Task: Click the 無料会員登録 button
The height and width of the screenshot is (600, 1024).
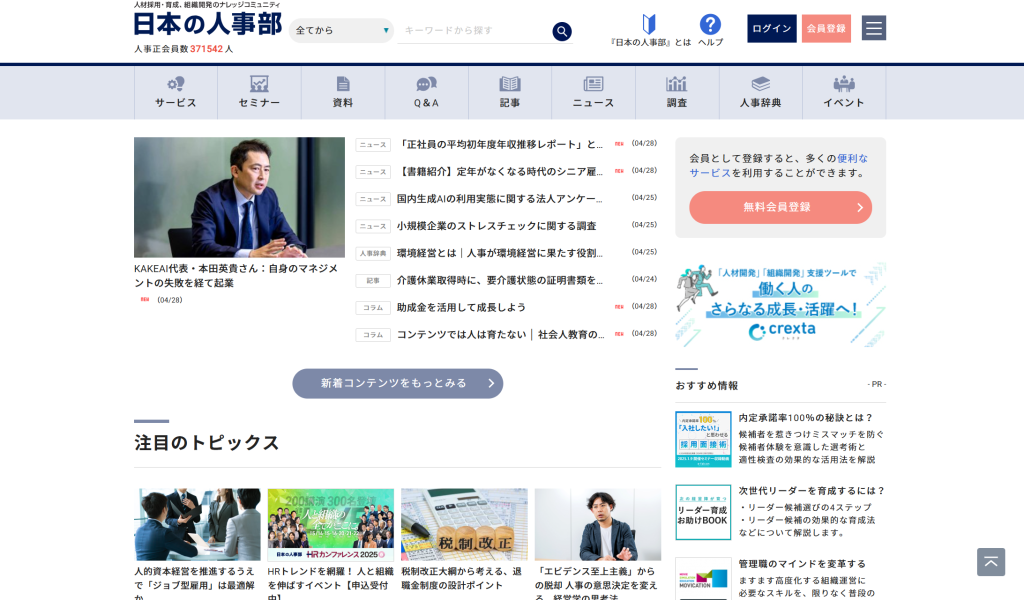Action: 780,208
